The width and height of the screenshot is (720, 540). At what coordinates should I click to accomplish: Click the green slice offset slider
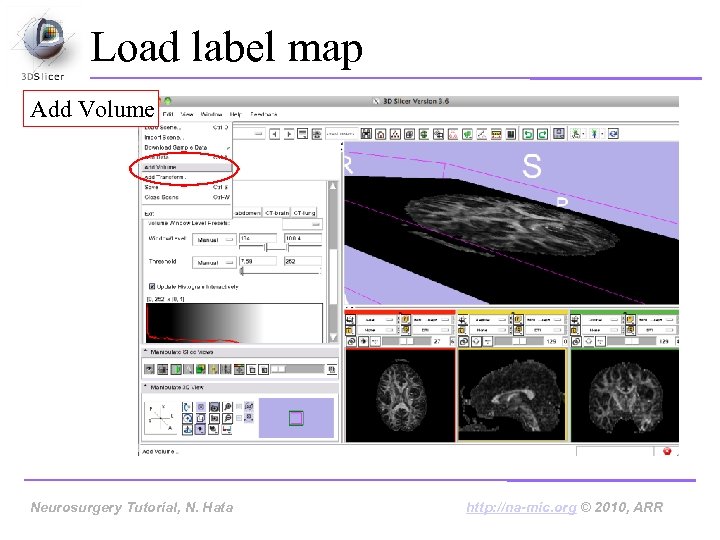[x=631, y=342]
